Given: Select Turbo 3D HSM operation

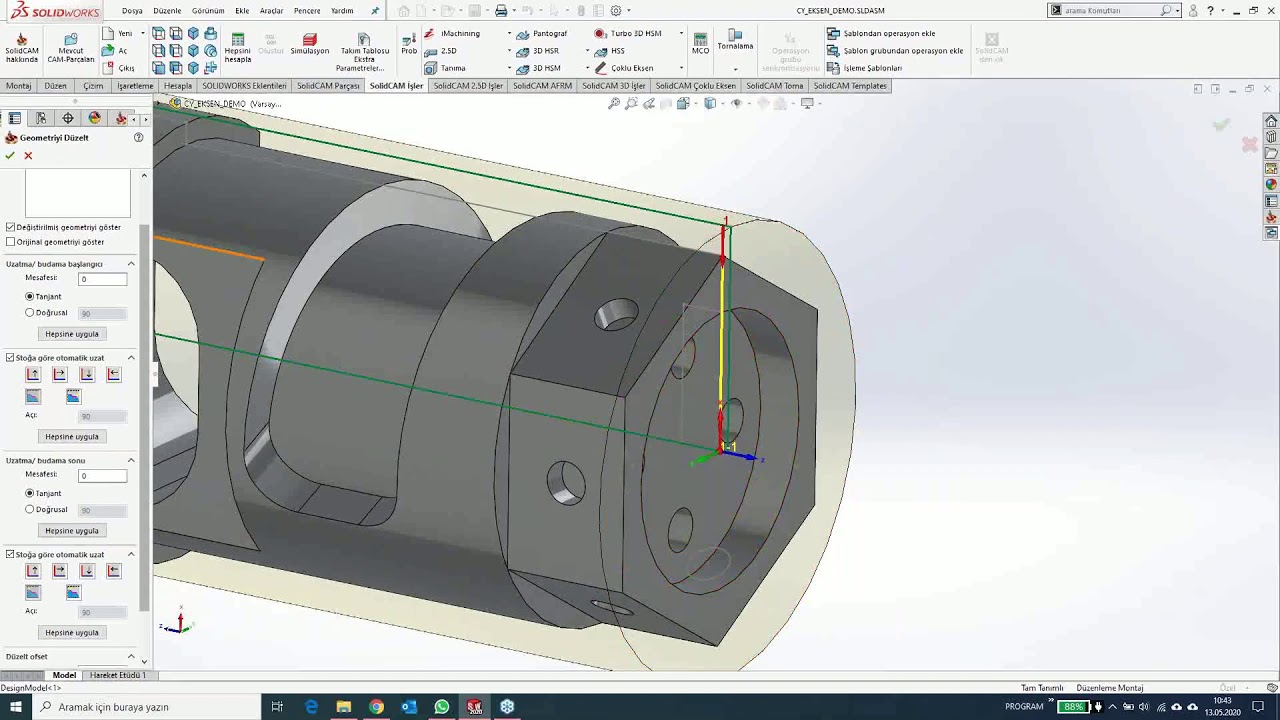Looking at the screenshot, I should (x=627, y=33).
